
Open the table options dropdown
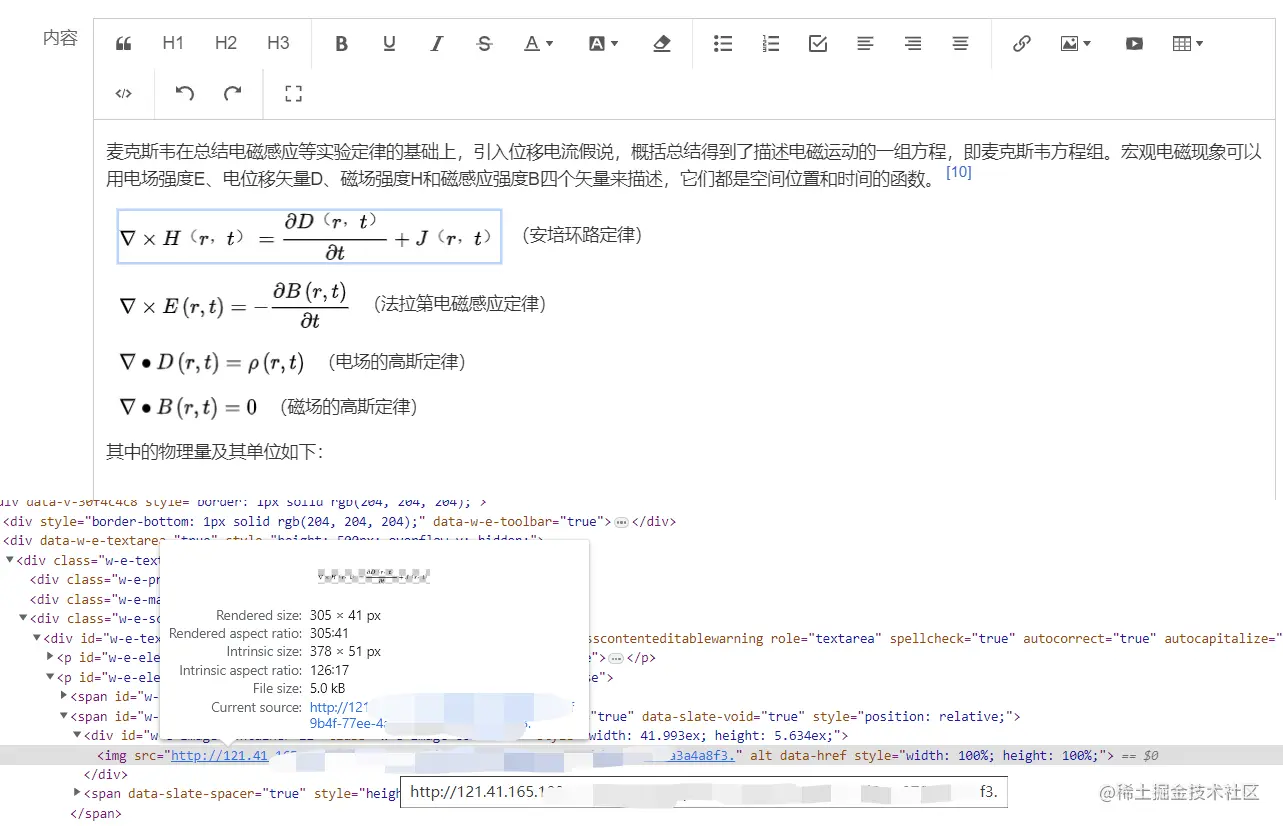tap(1187, 43)
